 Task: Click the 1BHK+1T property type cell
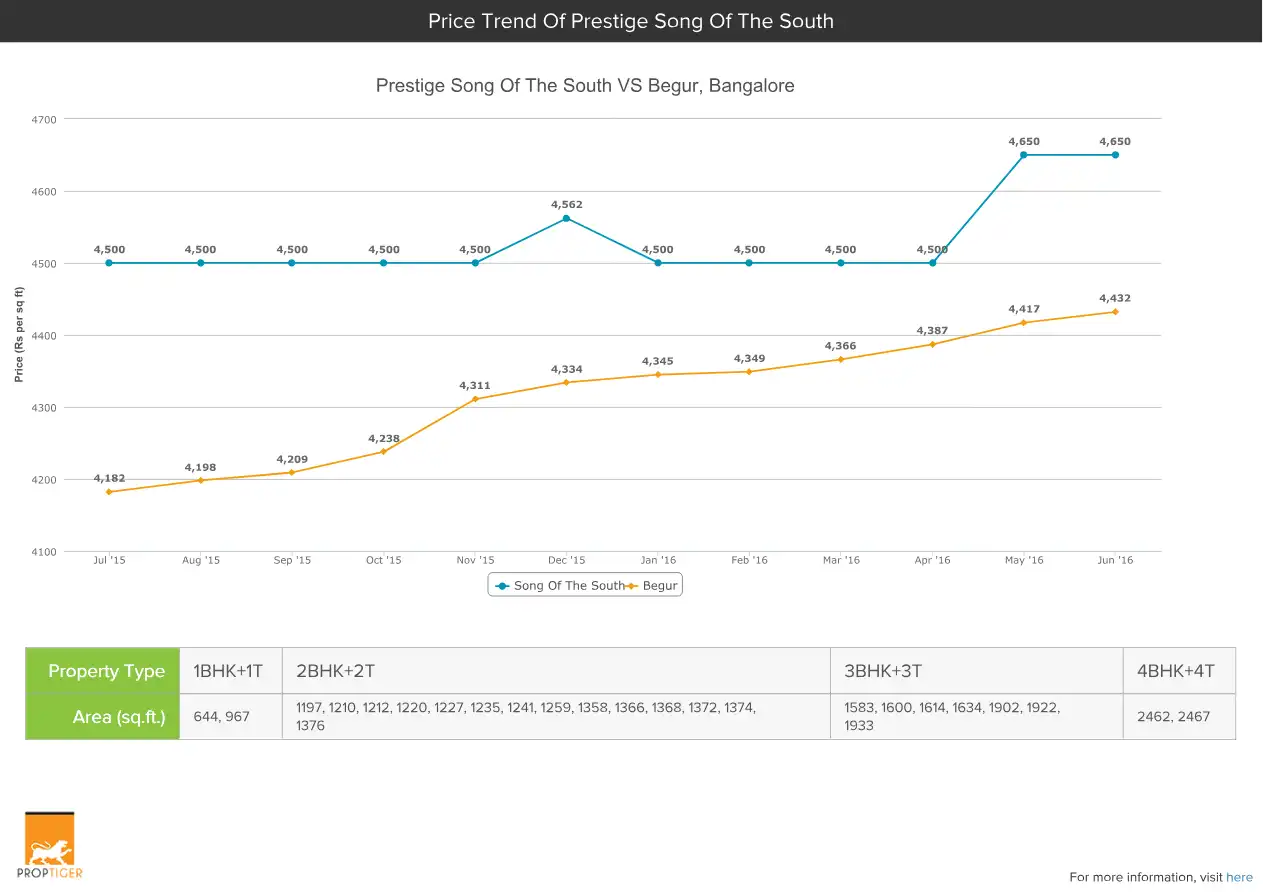point(230,671)
